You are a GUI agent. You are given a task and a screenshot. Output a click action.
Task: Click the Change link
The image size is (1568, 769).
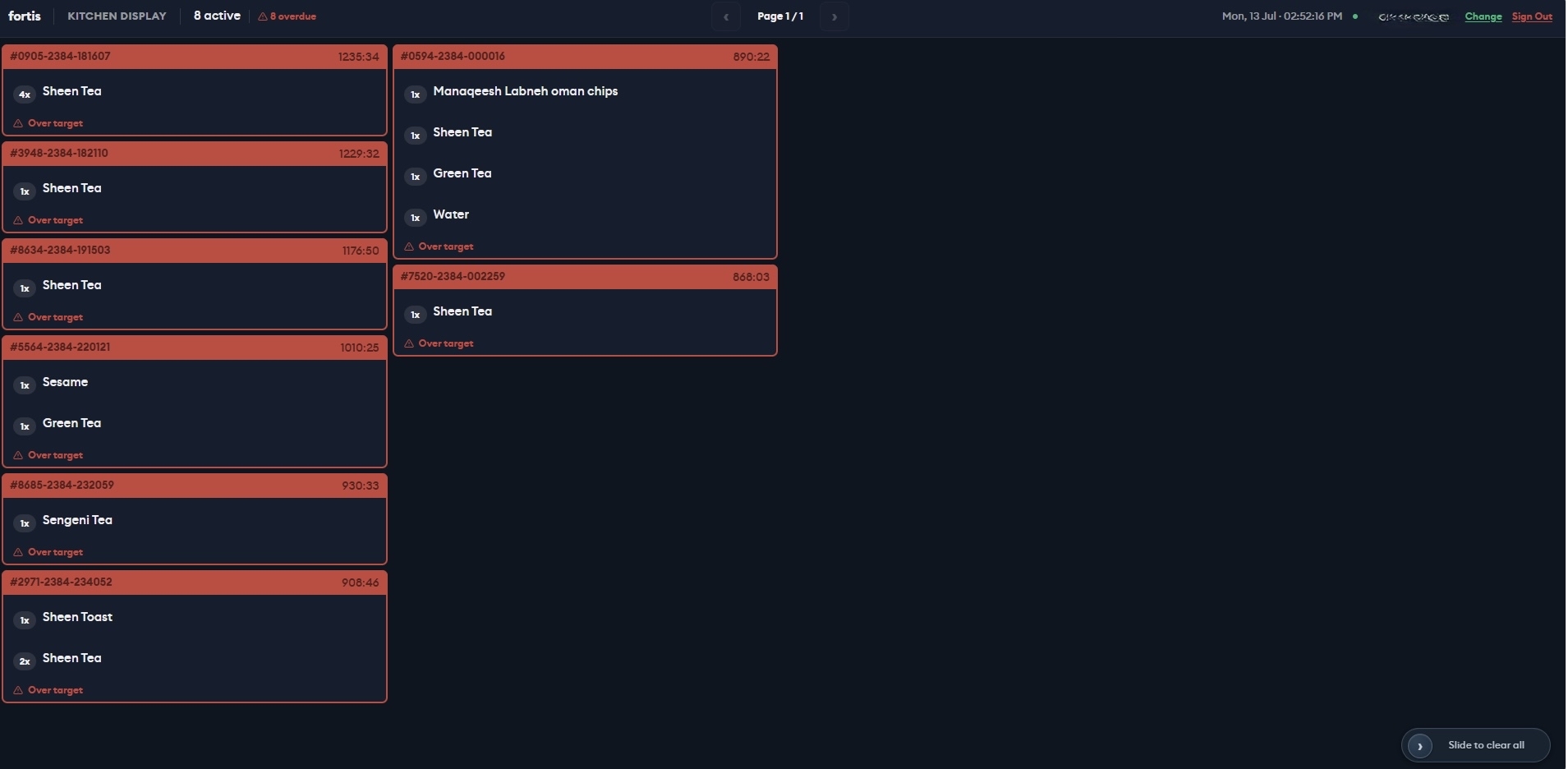1483,16
